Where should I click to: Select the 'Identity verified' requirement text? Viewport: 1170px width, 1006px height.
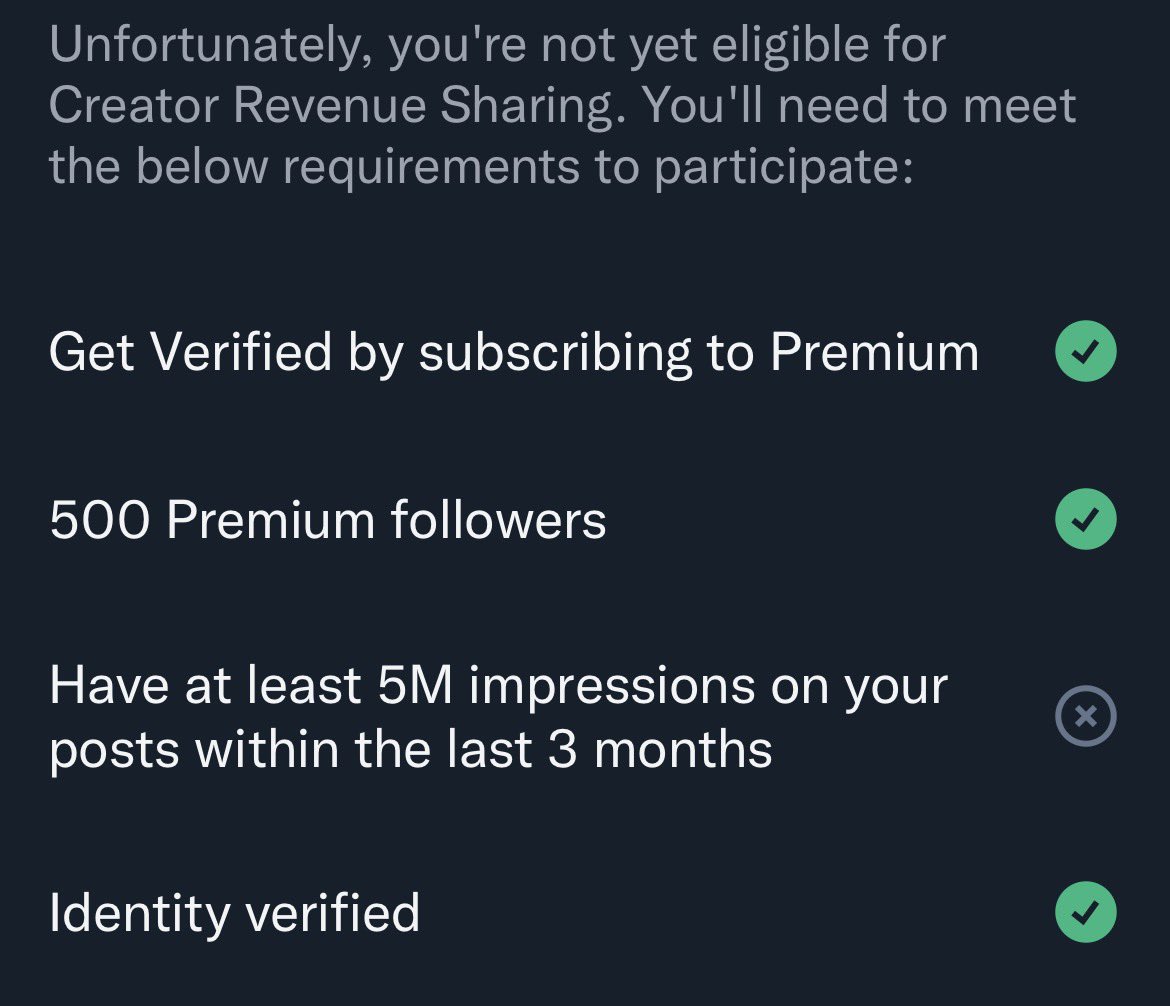click(234, 912)
